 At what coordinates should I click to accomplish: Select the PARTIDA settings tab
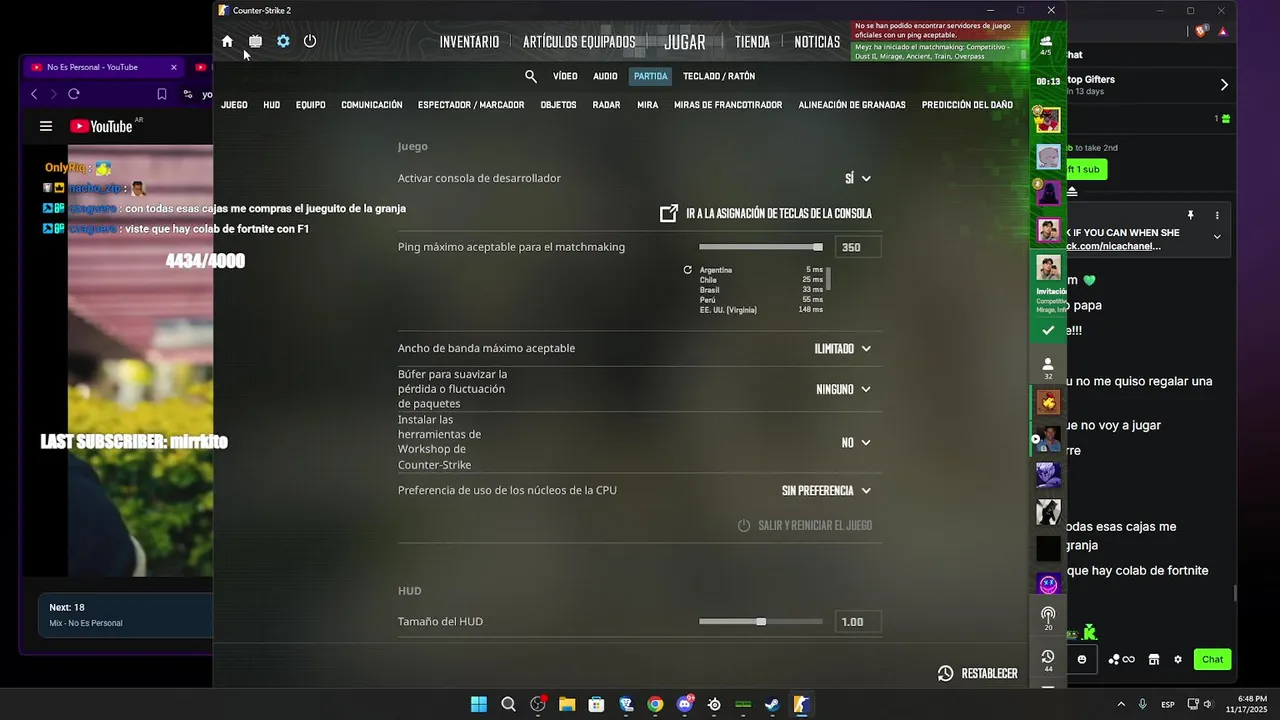[651, 76]
